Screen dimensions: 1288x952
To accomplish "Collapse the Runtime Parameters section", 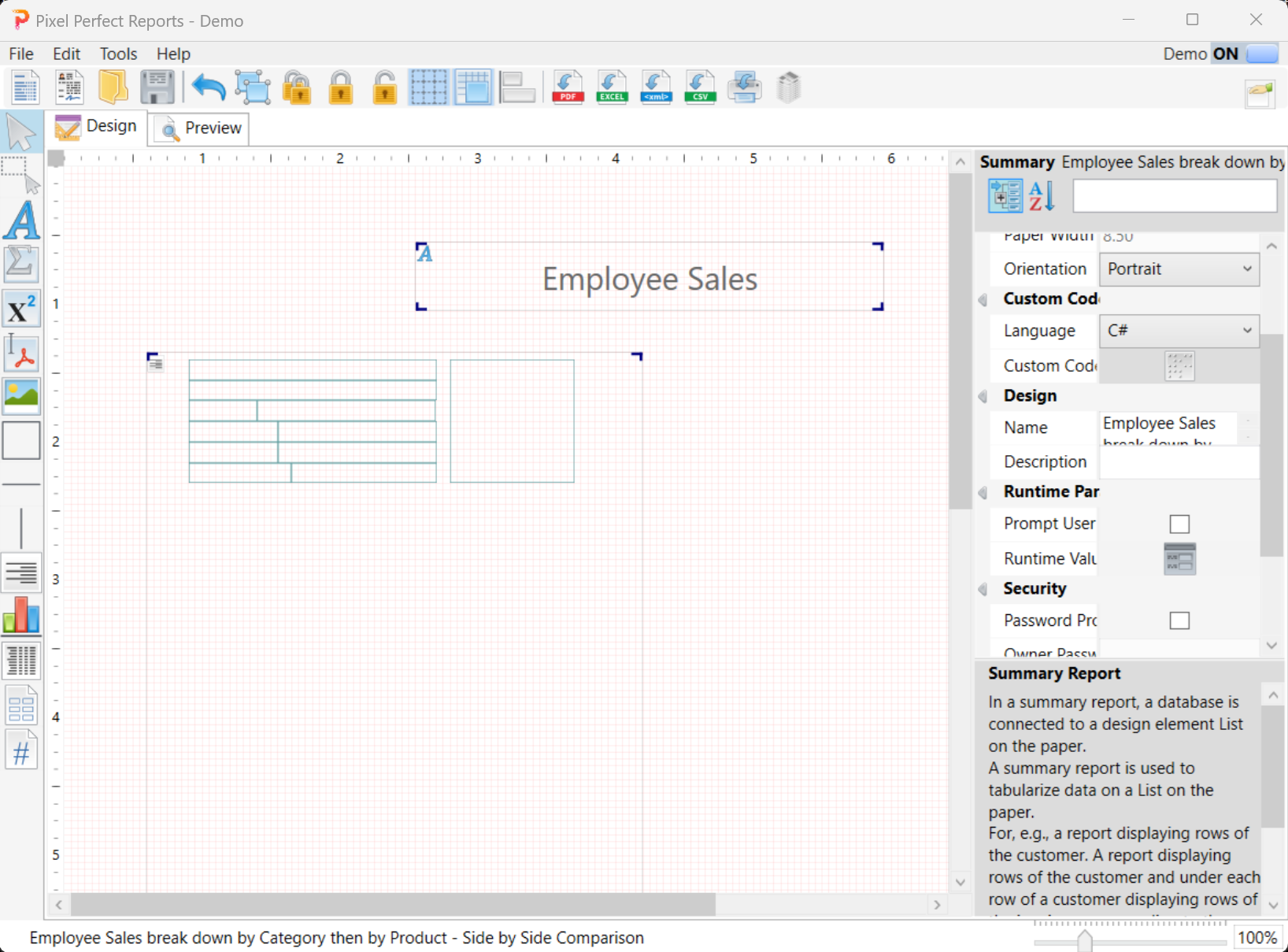I will coord(983,492).
